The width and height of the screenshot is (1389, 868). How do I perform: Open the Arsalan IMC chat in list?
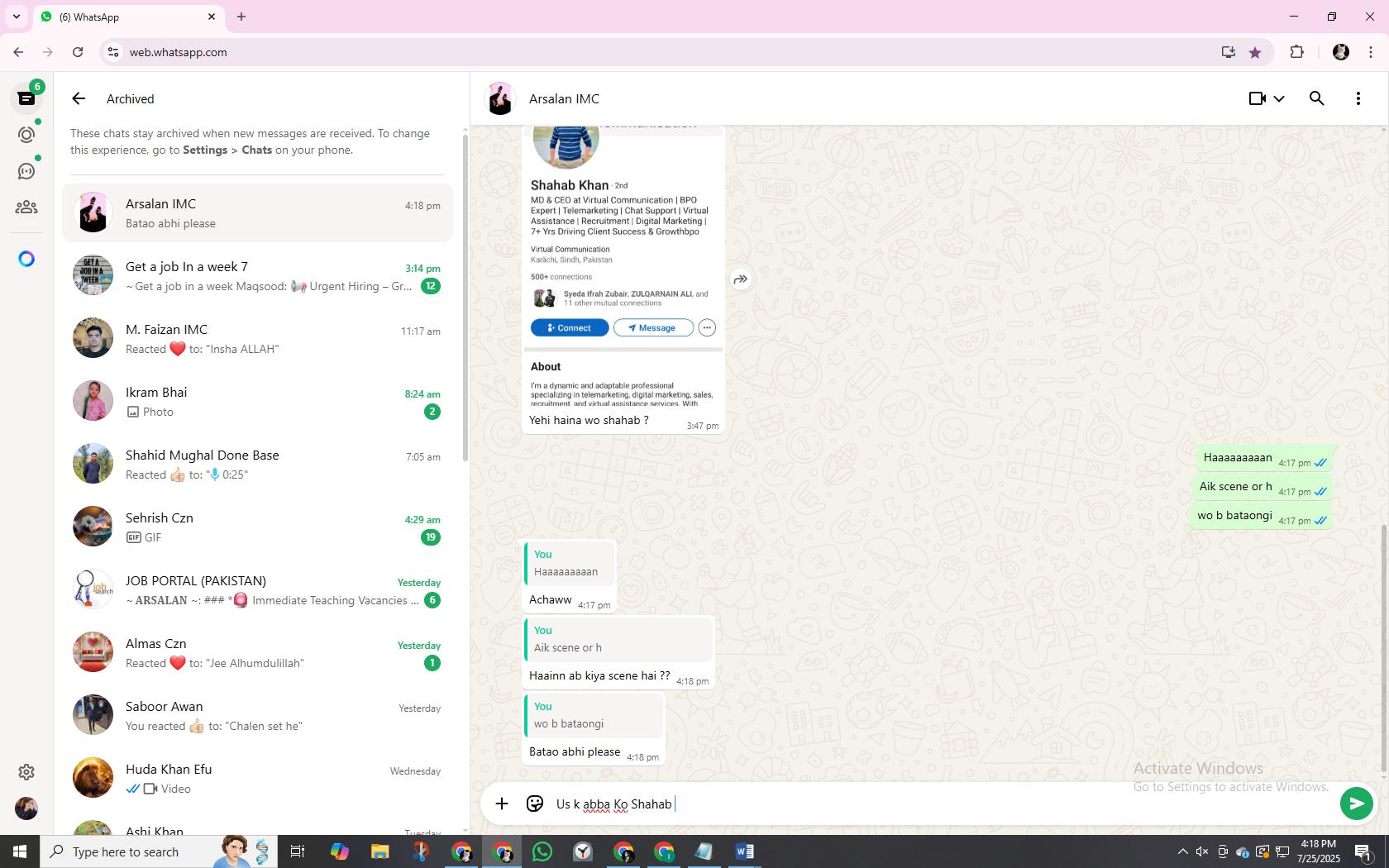[257, 212]
